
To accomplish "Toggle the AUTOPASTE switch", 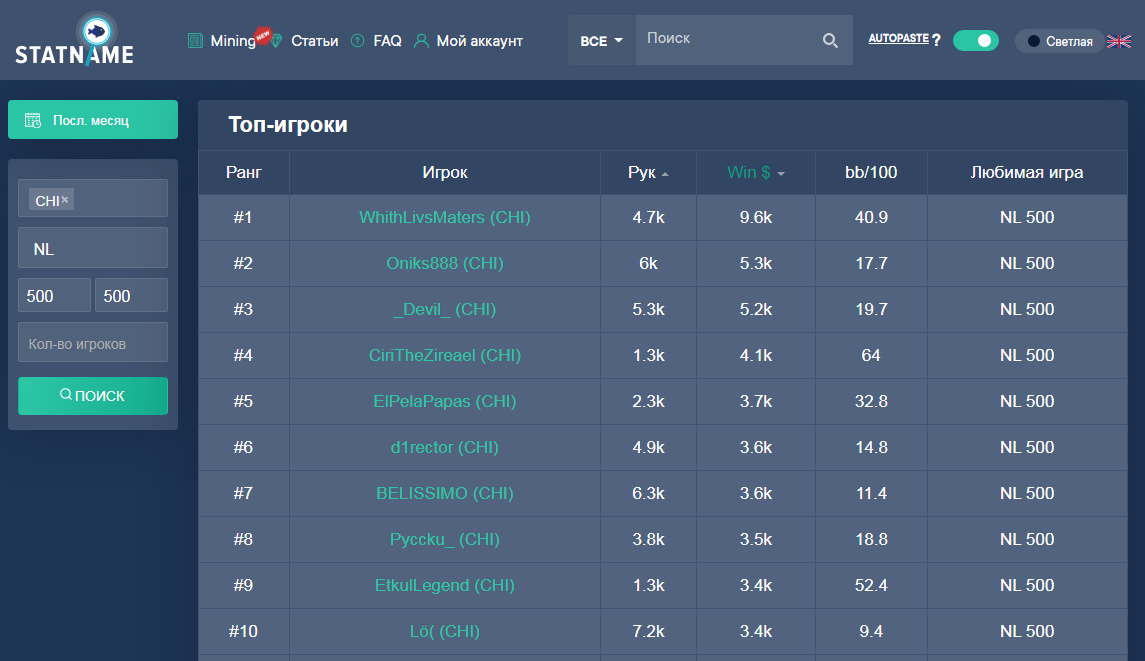I will tap(976, 41).
